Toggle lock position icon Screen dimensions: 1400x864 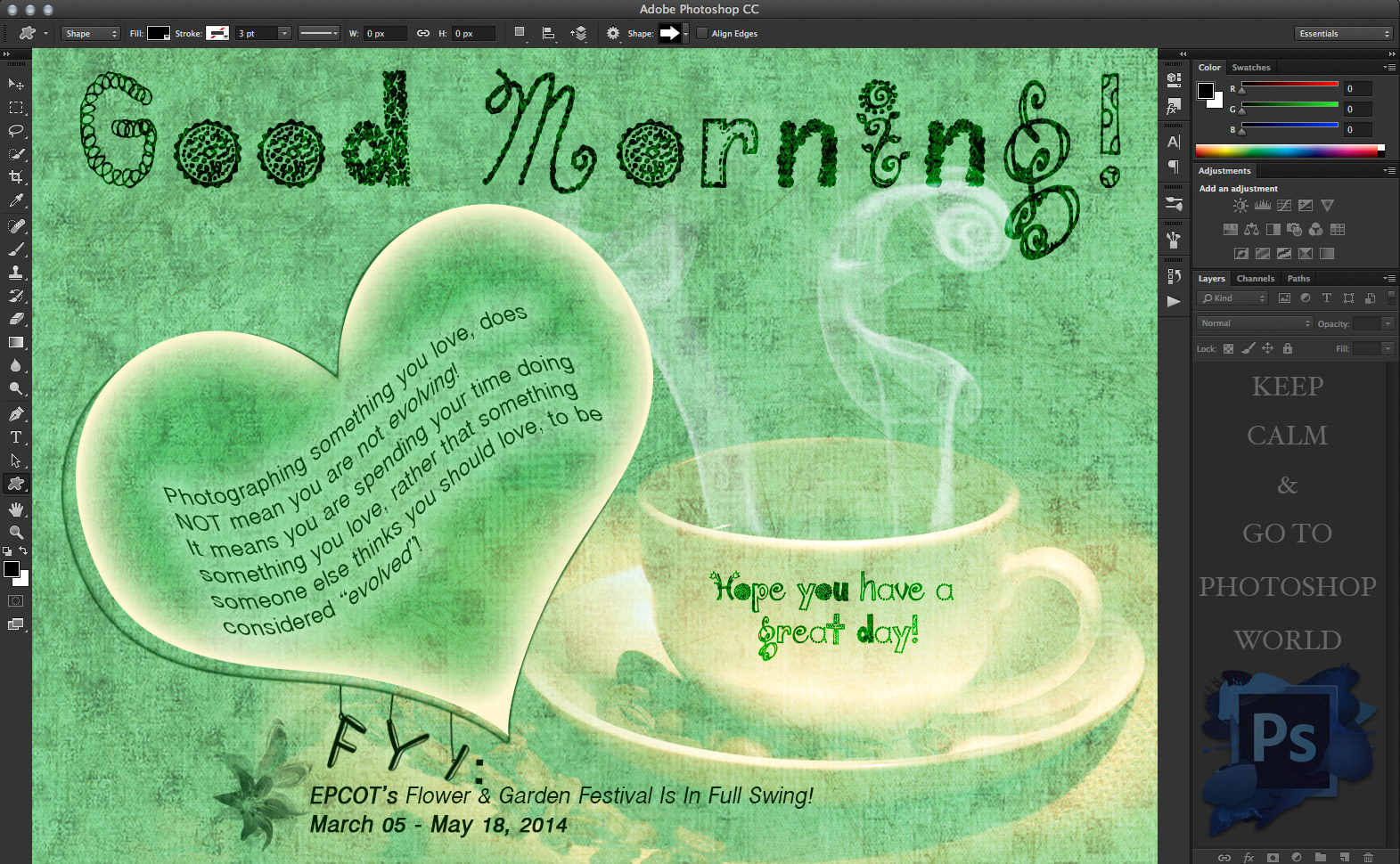coord(1267,348)
